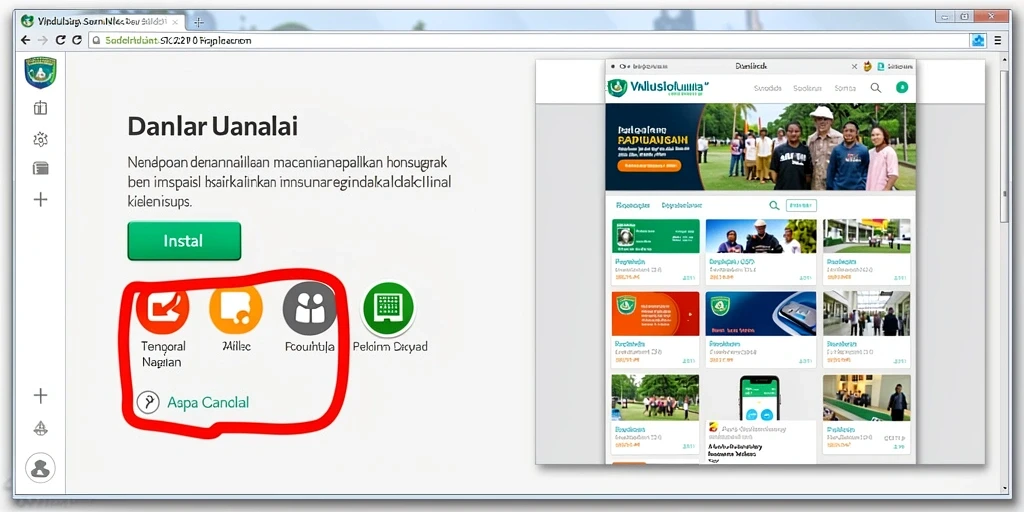
Task: Click the search icon in preview header
Action: (876, 88)
